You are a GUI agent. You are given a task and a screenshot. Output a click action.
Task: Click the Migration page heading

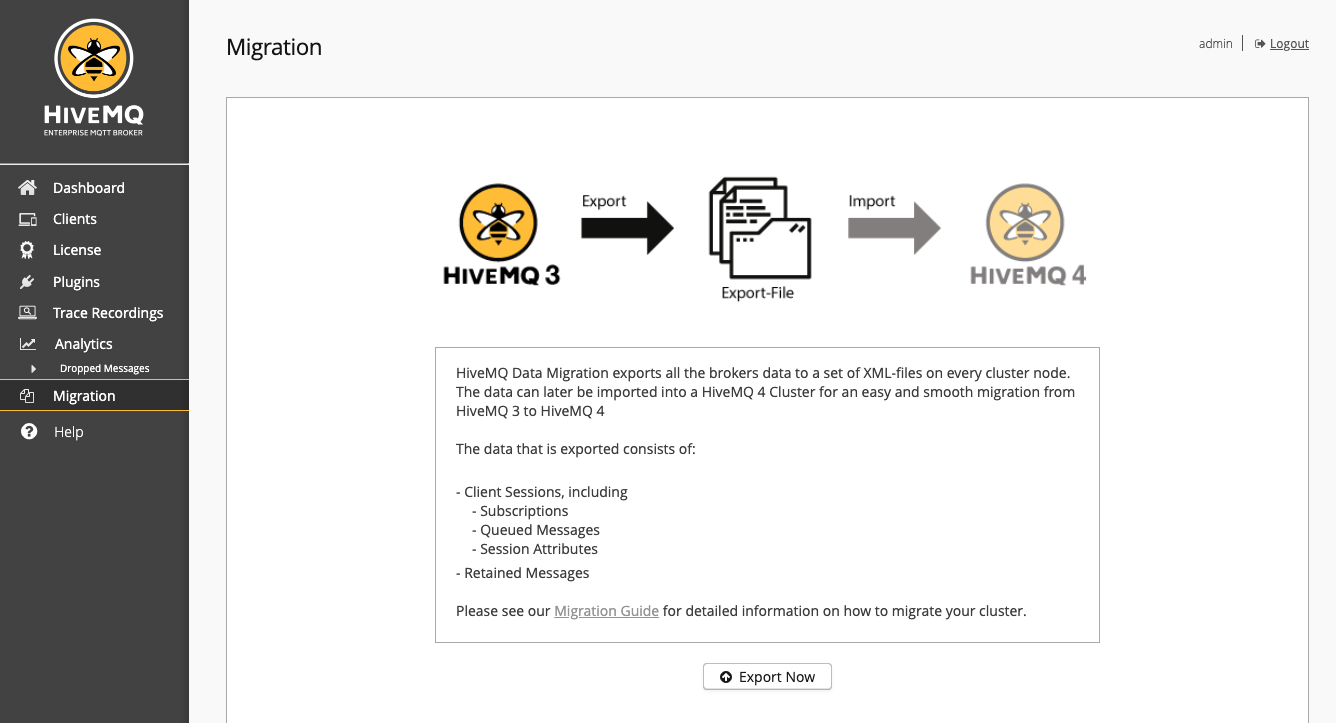(274, 47)
